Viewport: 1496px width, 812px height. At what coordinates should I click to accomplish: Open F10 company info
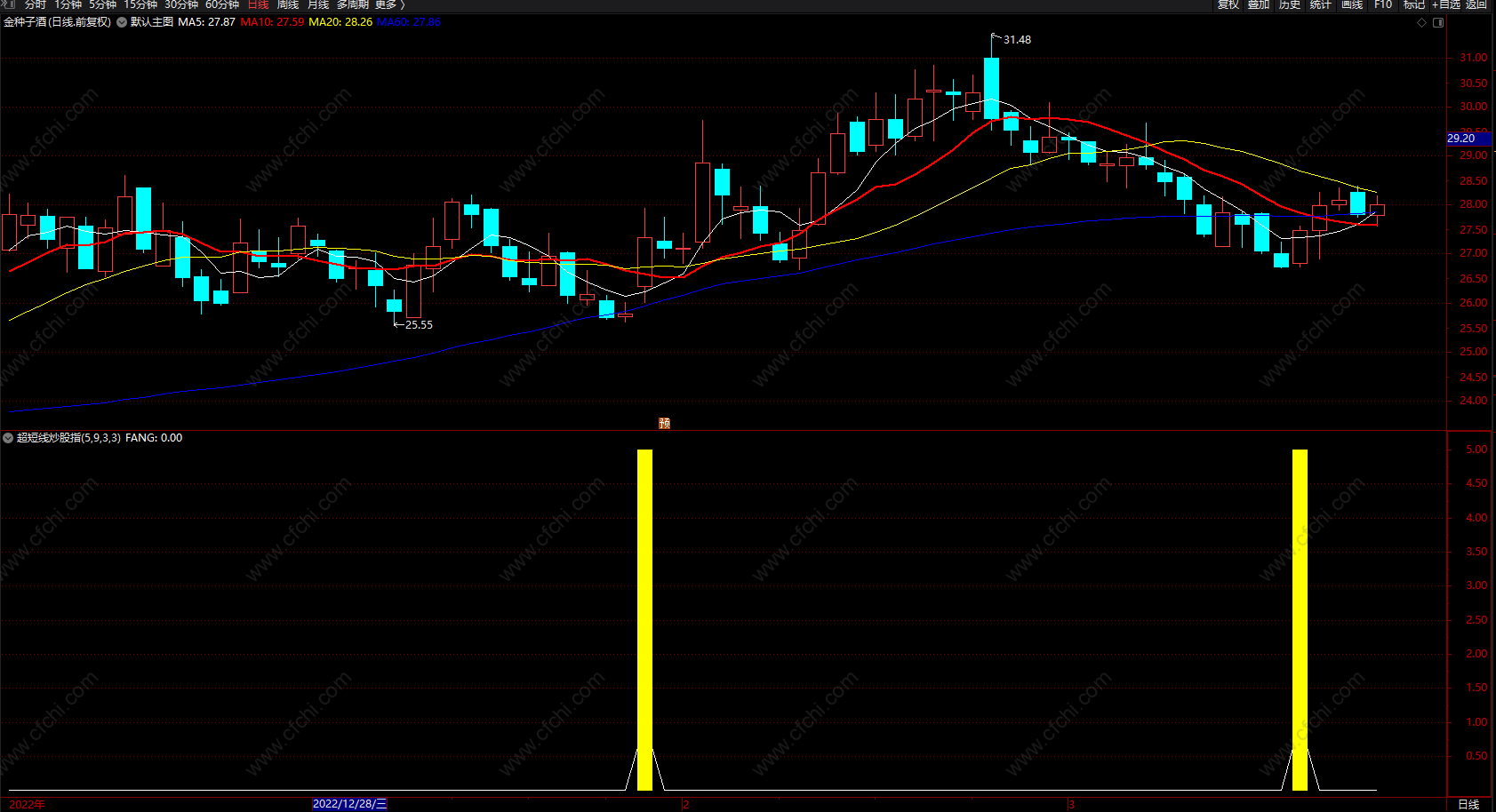pos(1383,4)
